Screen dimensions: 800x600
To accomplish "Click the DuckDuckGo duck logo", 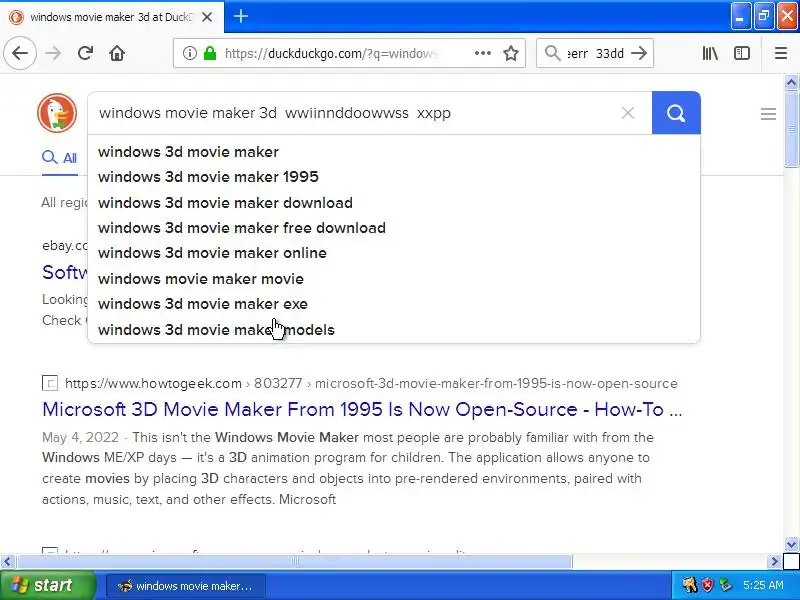I will [x=57, y=113].
